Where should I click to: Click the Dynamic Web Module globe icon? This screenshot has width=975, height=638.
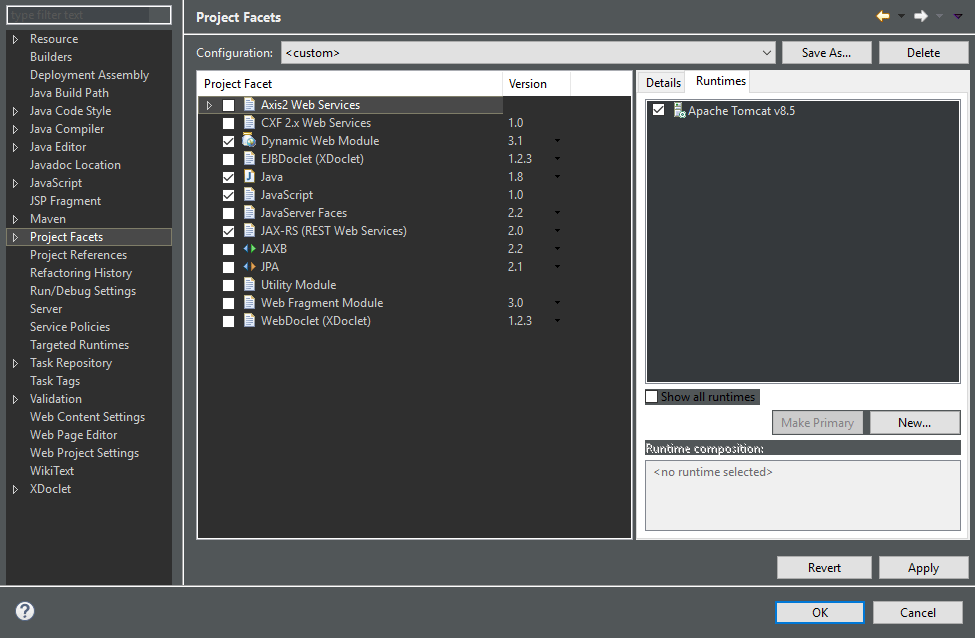[x=248, y=140]
